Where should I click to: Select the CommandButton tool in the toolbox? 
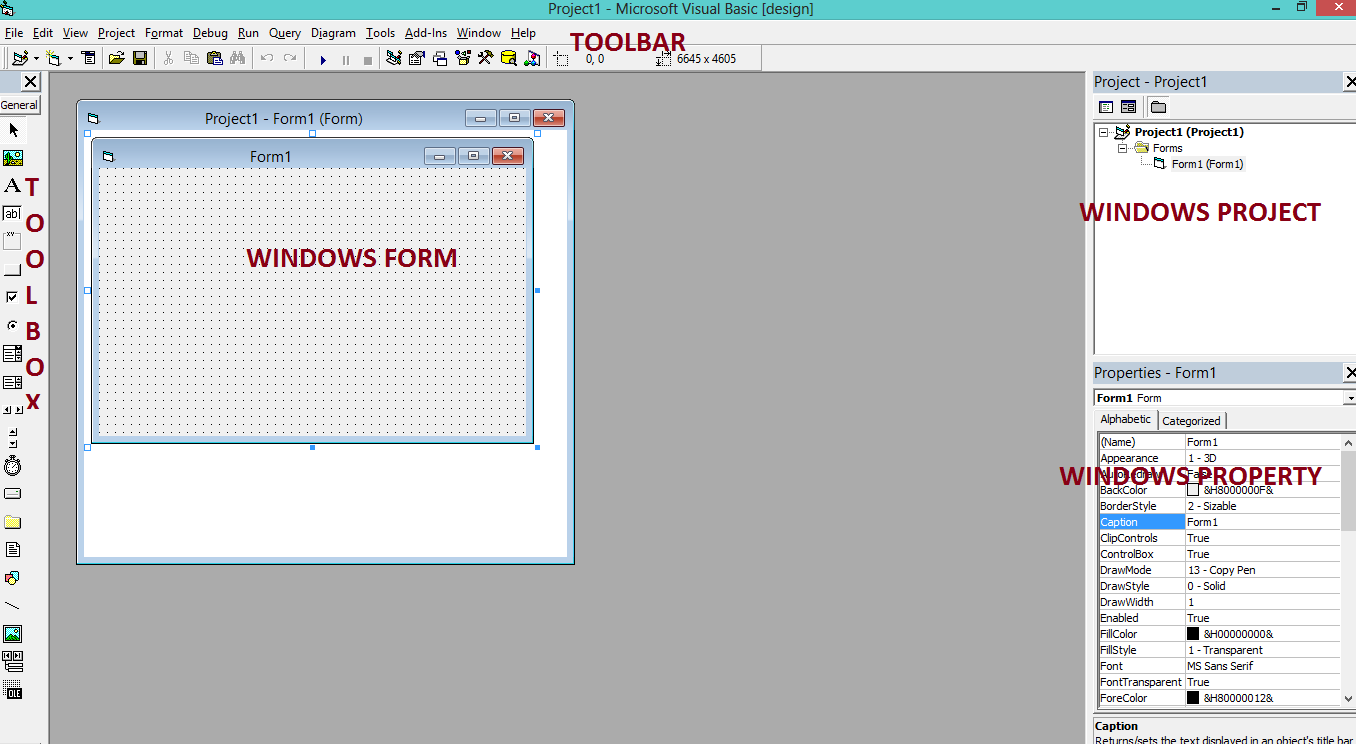click(13, 267)
